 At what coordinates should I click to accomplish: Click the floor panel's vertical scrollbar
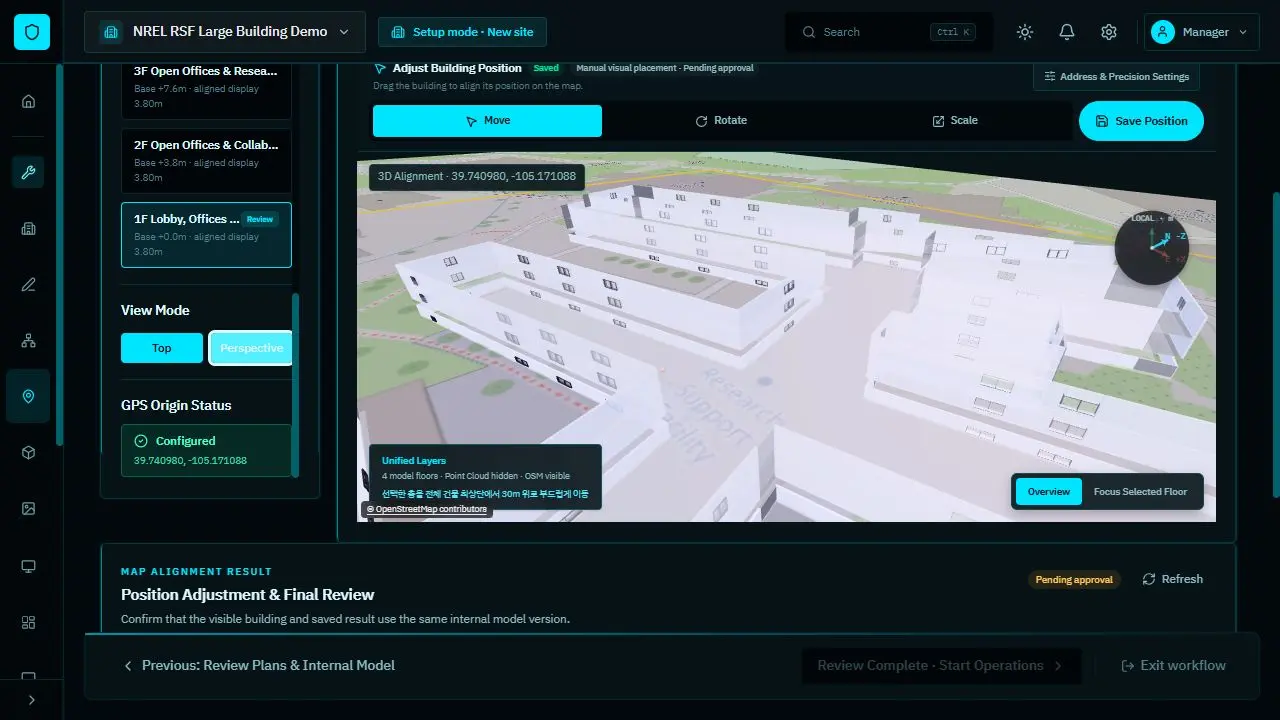pyautogui.click(x=295, y=384)
